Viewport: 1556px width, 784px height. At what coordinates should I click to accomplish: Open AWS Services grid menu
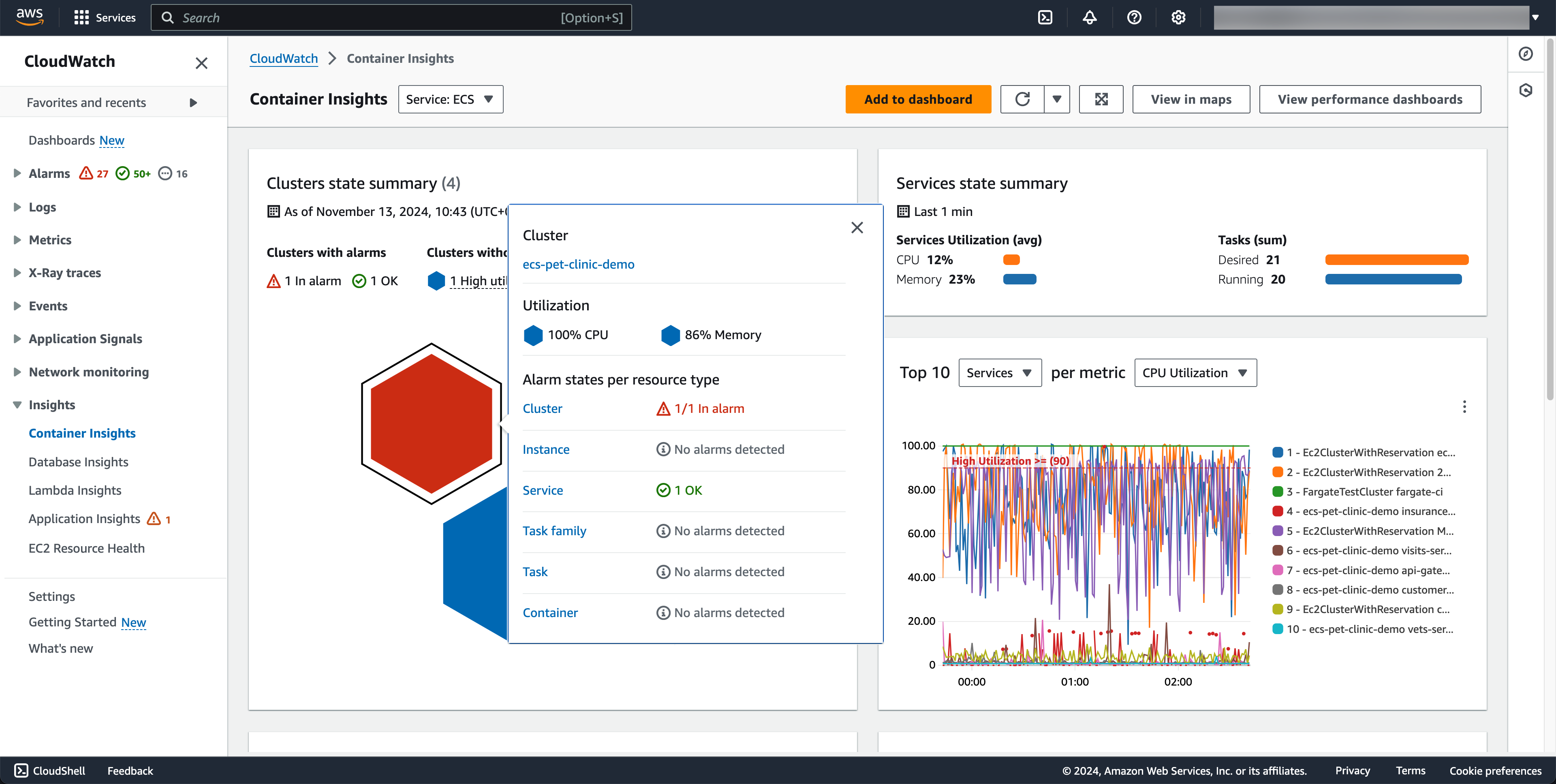pos(81,17)
